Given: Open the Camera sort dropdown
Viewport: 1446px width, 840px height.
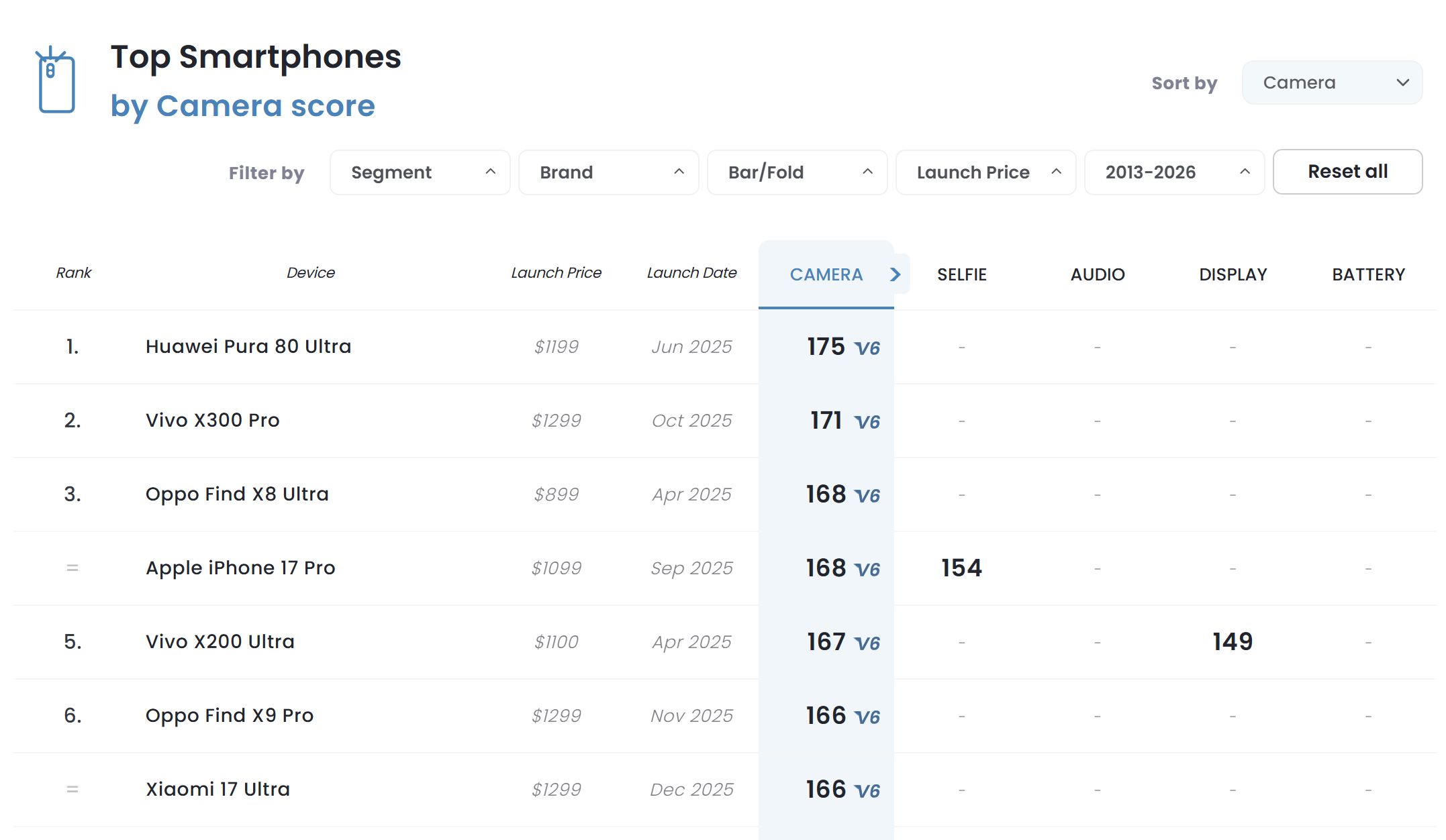Looking at the screenshot, I should click(x=1332, y=82).
